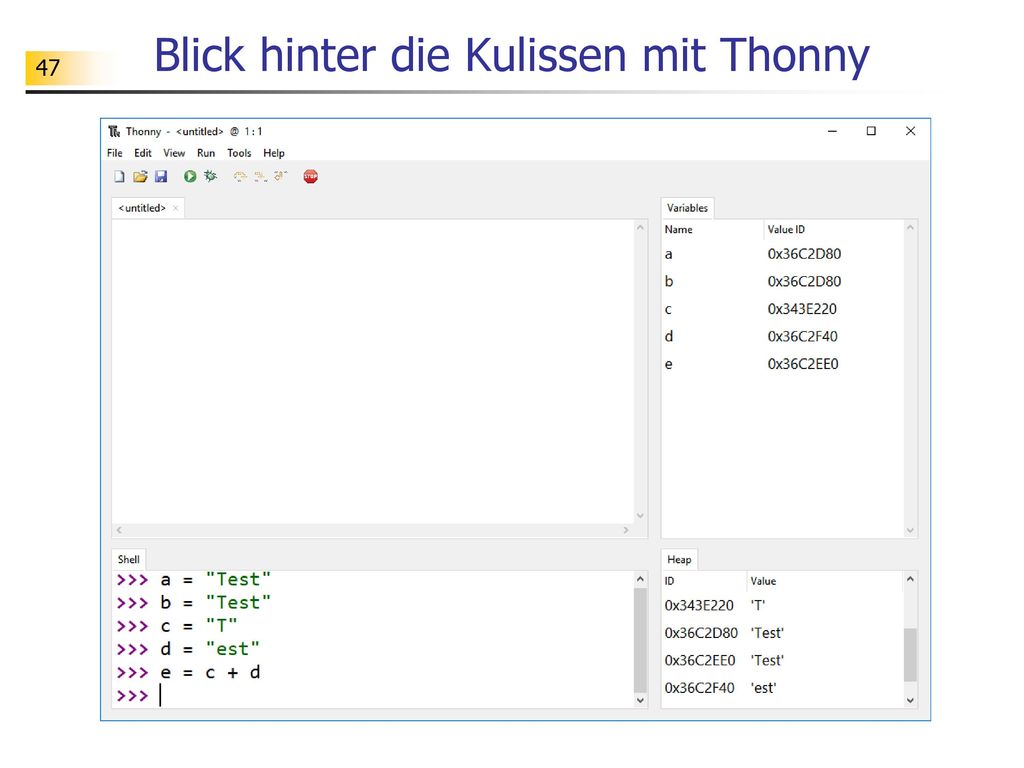This screenshot has width=1024, height=768.
Task: Select heap ID 0x343E220
Action: pyautogui.click(x=699, y=605)
